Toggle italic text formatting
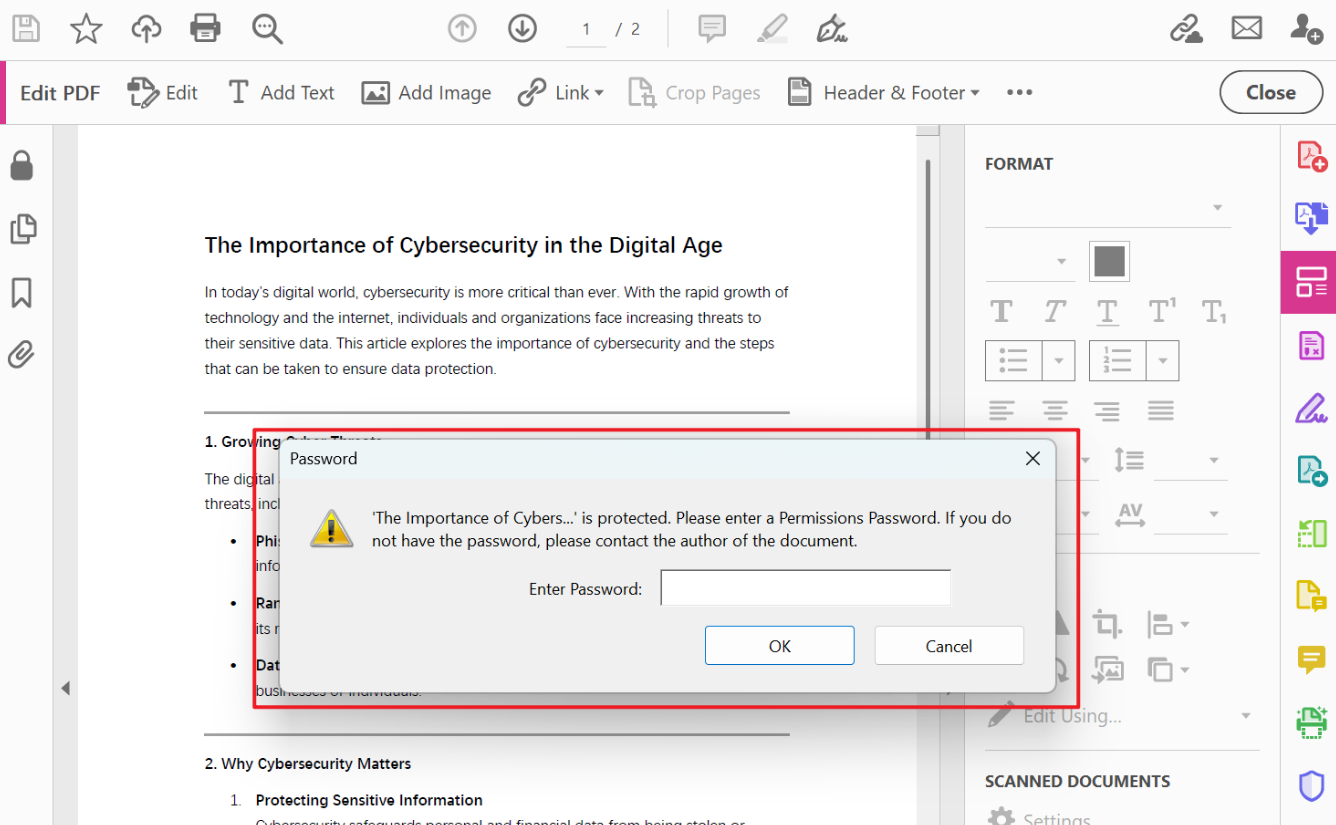The height and width of the screenshot is (825, 1336). point(1054,311)
